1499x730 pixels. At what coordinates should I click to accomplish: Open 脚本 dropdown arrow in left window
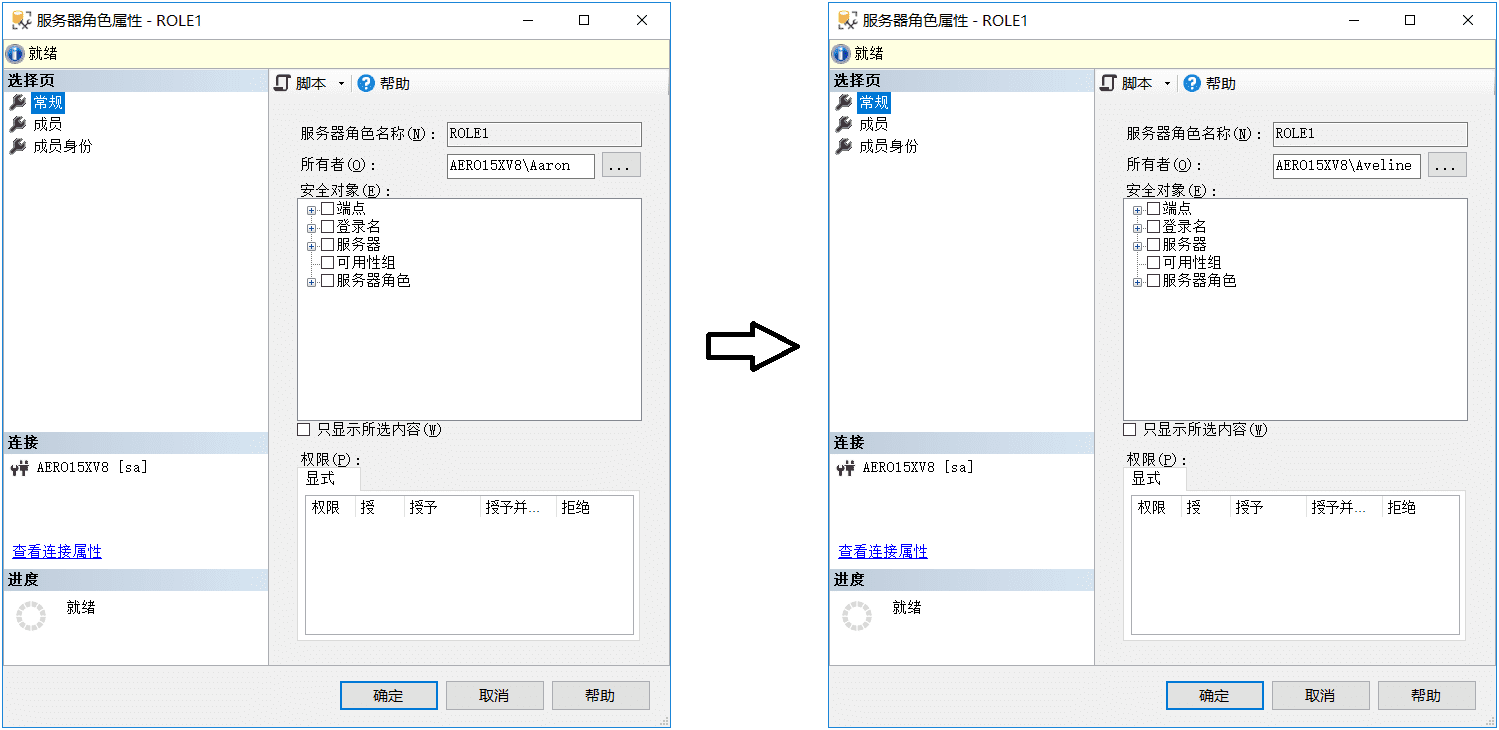[341, 84]
